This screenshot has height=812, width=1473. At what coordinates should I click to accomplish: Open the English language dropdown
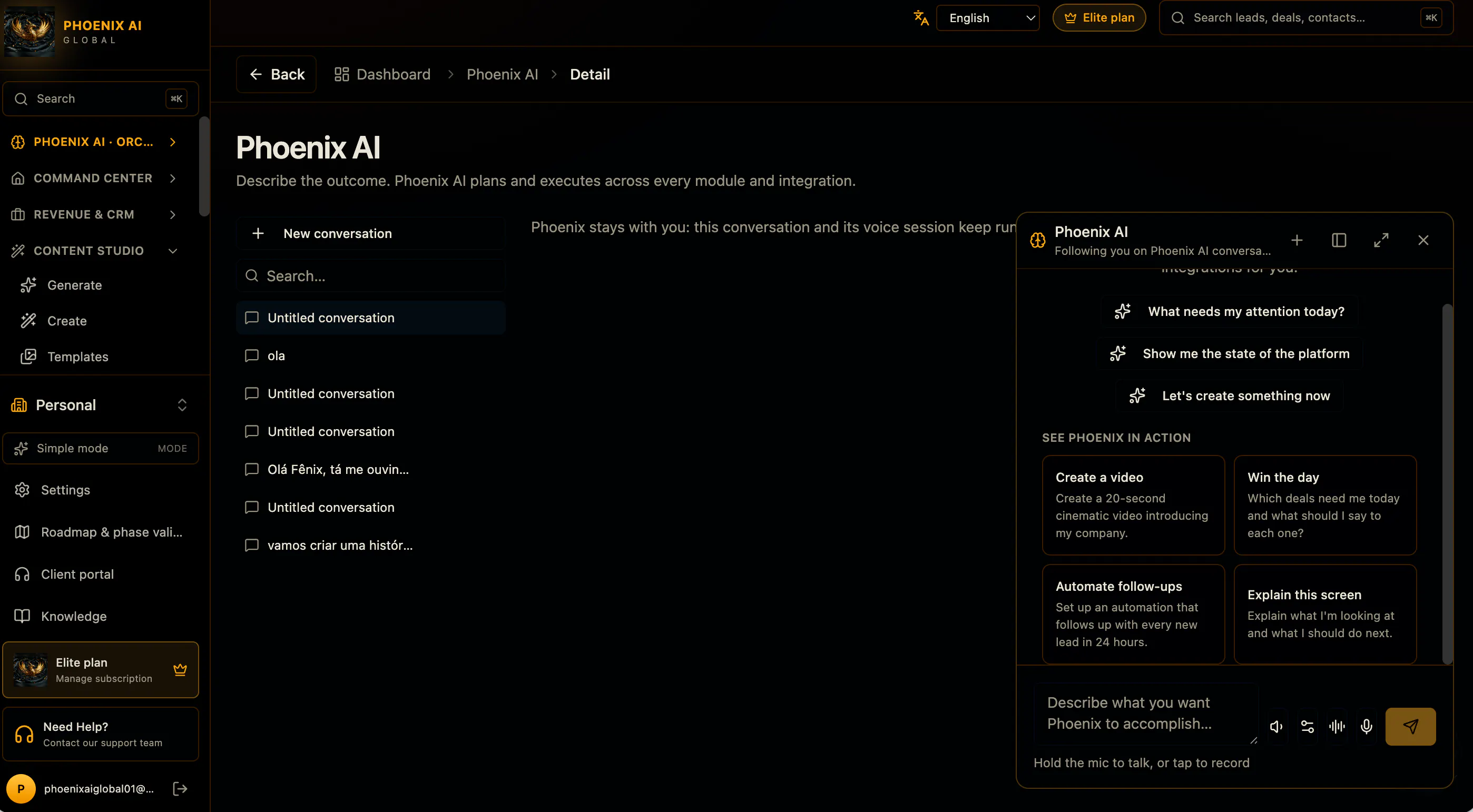987,18
